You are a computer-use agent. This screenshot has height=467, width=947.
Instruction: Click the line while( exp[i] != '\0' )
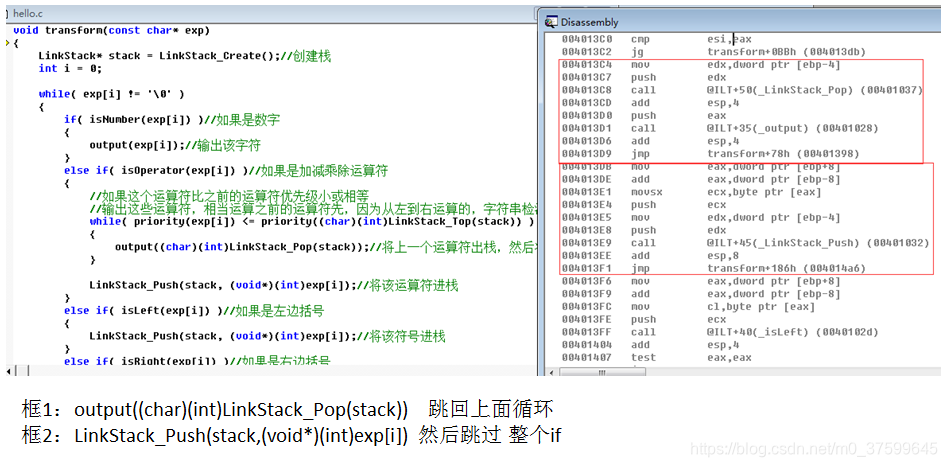pos(111,94)
